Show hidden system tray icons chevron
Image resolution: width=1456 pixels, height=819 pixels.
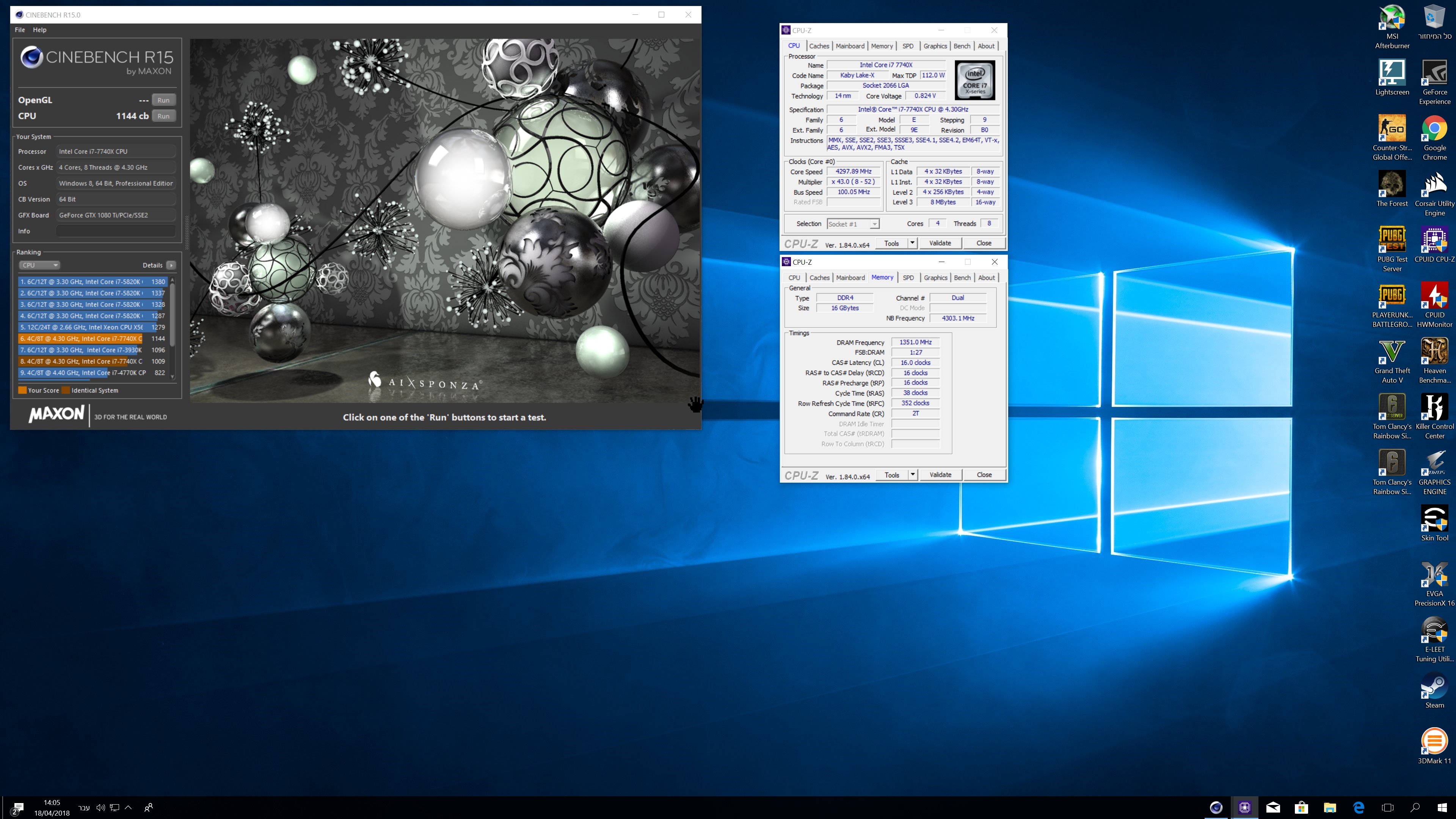tap(128, 807)
